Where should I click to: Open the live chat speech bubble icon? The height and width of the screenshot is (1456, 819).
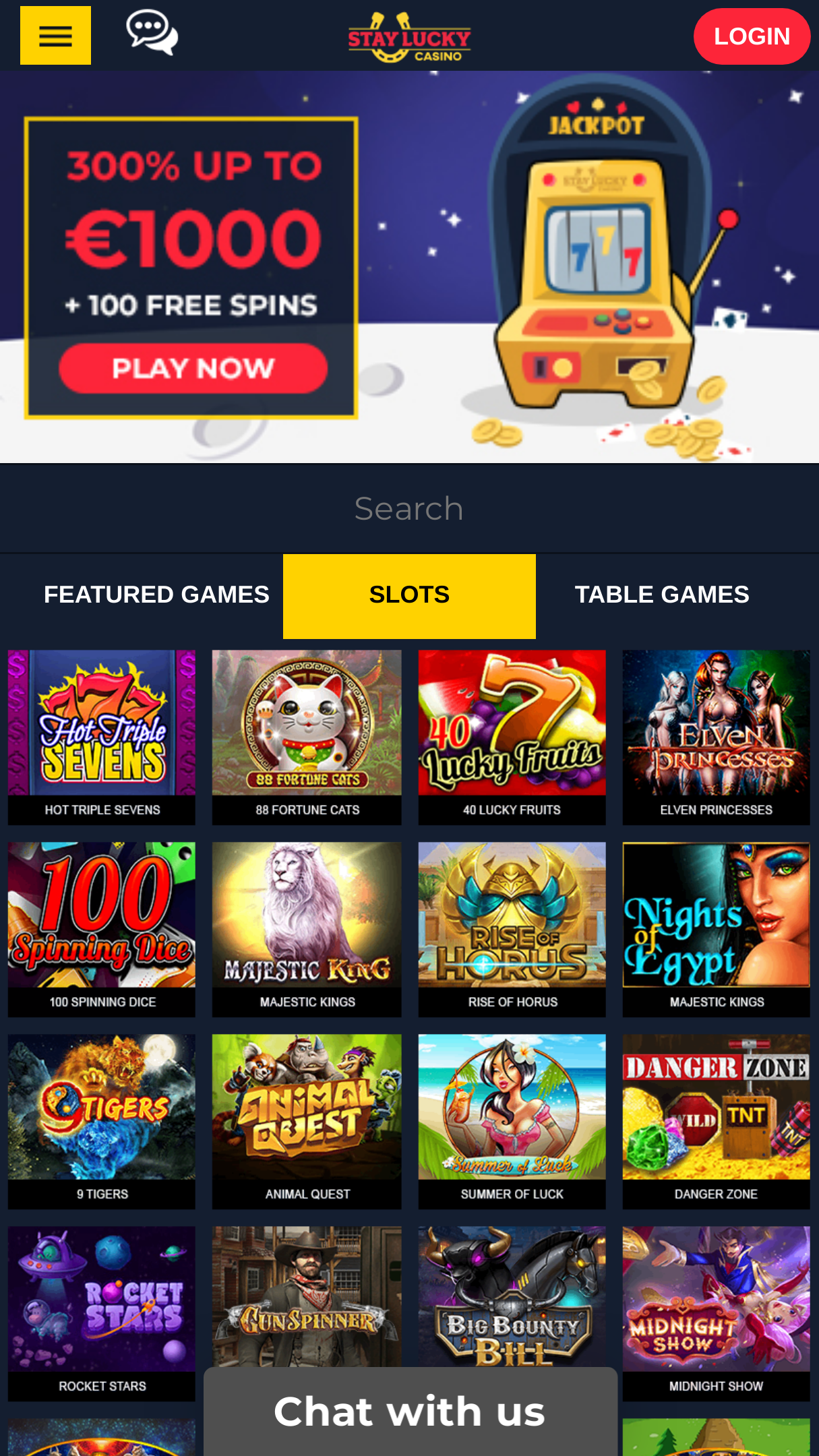pyautogui.click(x=152, y=32)
